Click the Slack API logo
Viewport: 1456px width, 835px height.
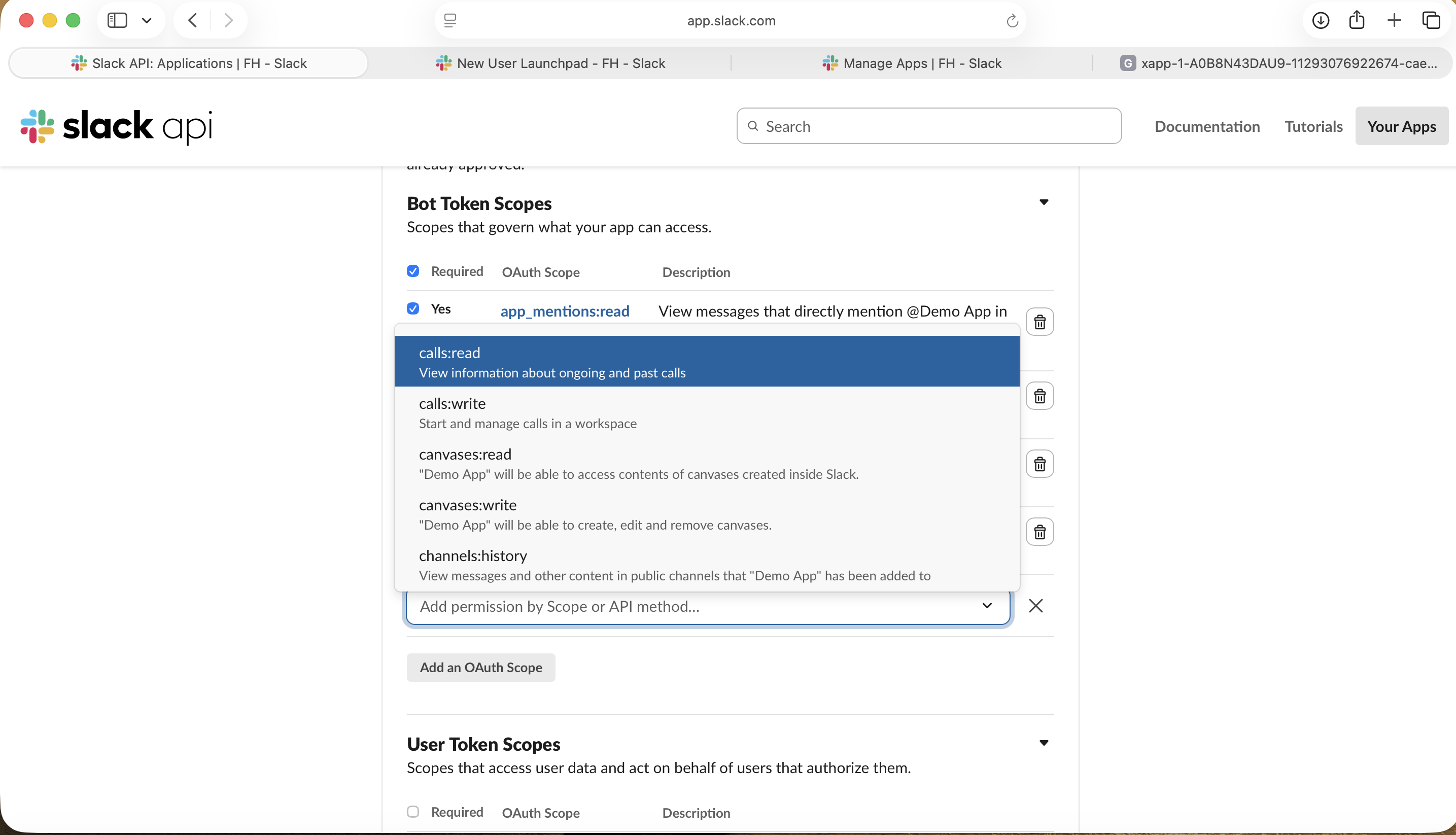[116, 126]
